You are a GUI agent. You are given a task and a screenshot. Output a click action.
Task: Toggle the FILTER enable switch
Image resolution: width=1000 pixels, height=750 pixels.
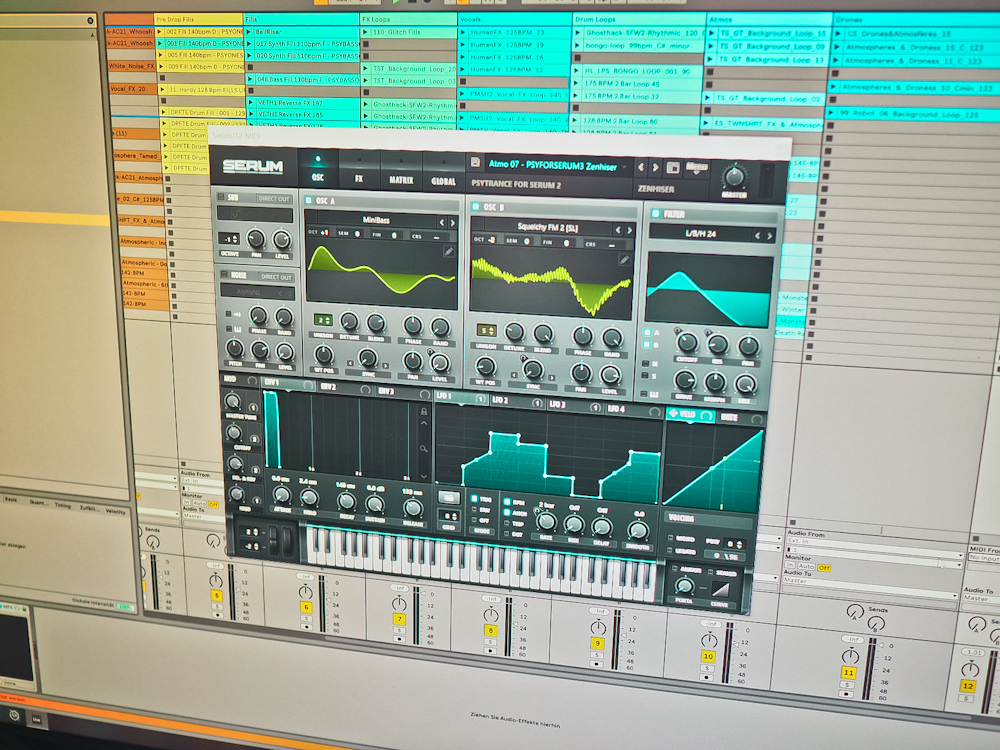tap(655, 214)
